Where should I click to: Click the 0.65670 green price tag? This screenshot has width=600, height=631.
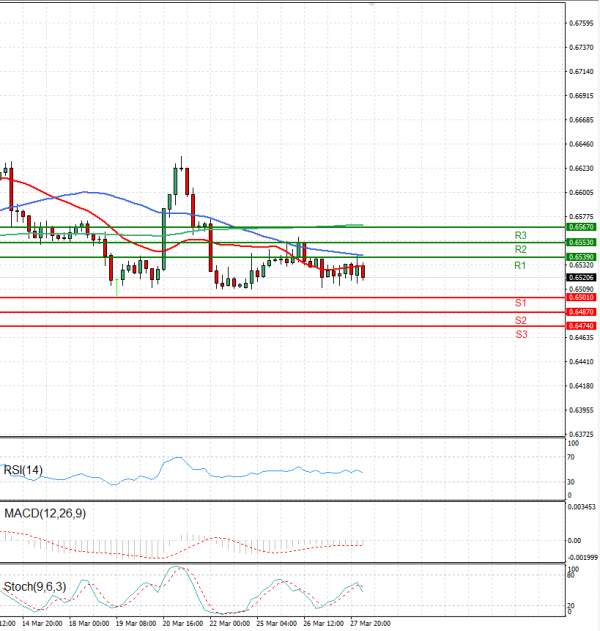point(580,227)
